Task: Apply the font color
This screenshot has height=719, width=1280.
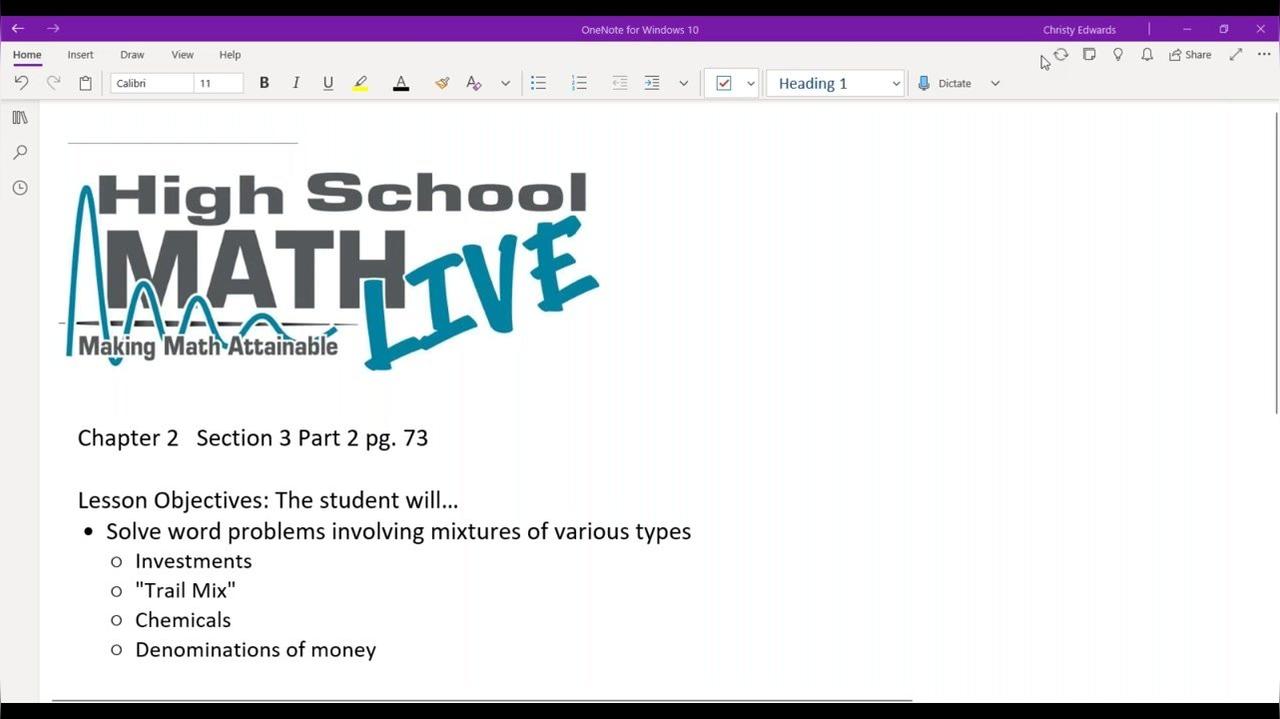Action: pyautogui.click(x=401, y=83)
